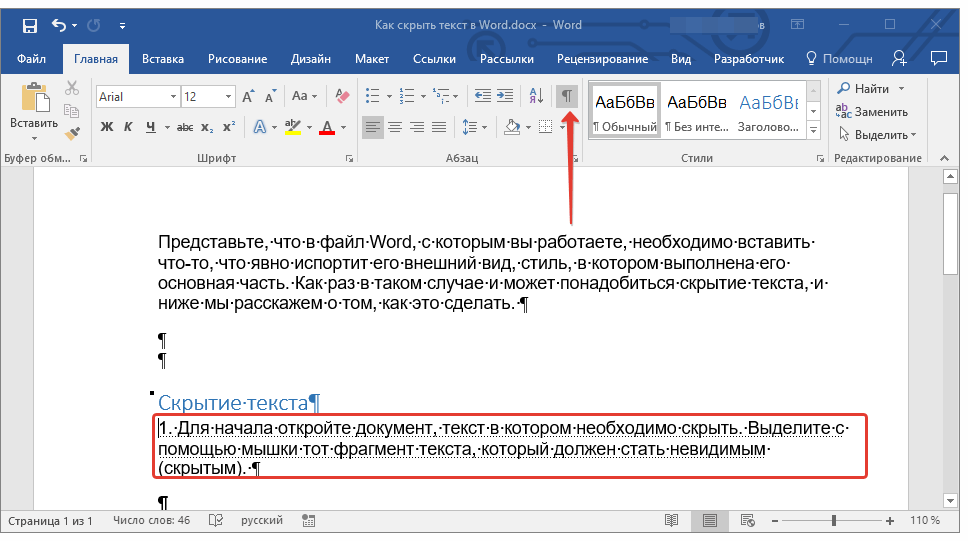Image resolution: width=968 pixels, height=541 pixels.
Task: Switch to the Рецензирование tab
Action: click(602, 59)
